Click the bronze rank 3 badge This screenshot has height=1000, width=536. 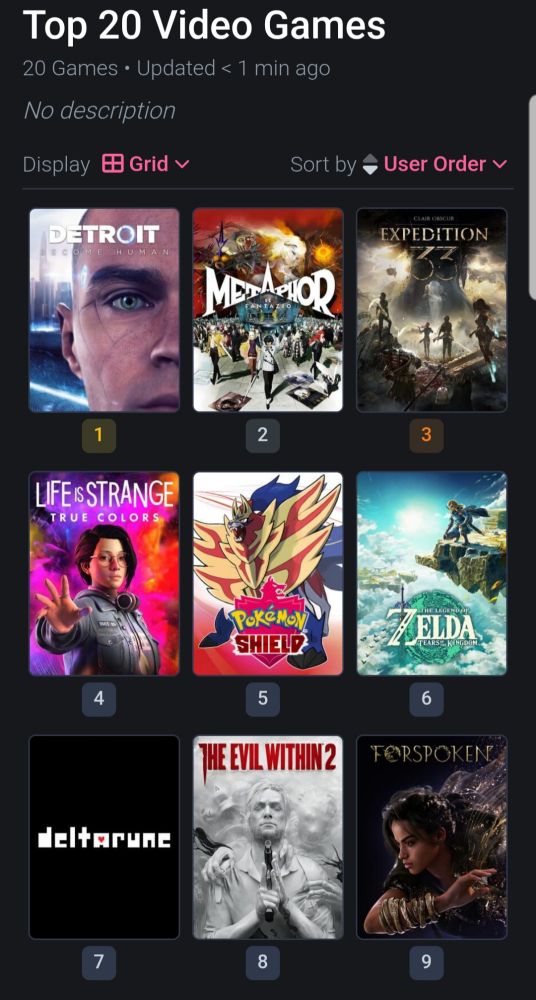(x=426, y=436)
